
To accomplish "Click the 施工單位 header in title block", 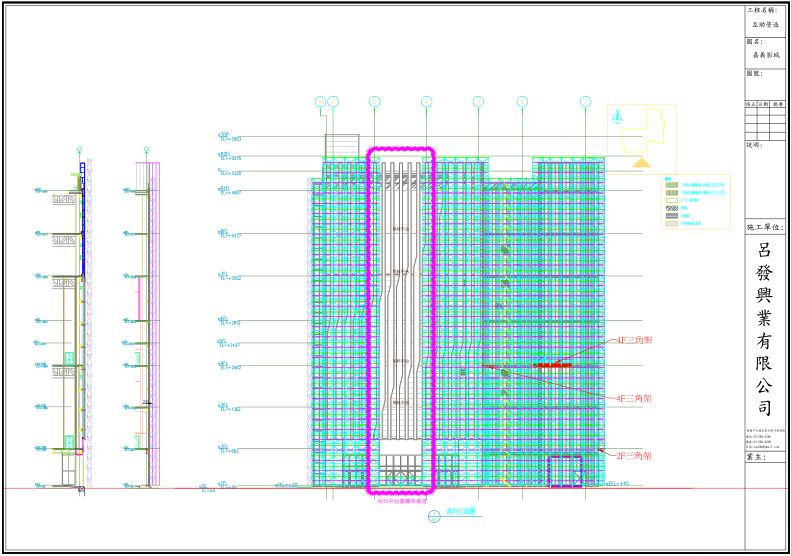I will [767, 228].
